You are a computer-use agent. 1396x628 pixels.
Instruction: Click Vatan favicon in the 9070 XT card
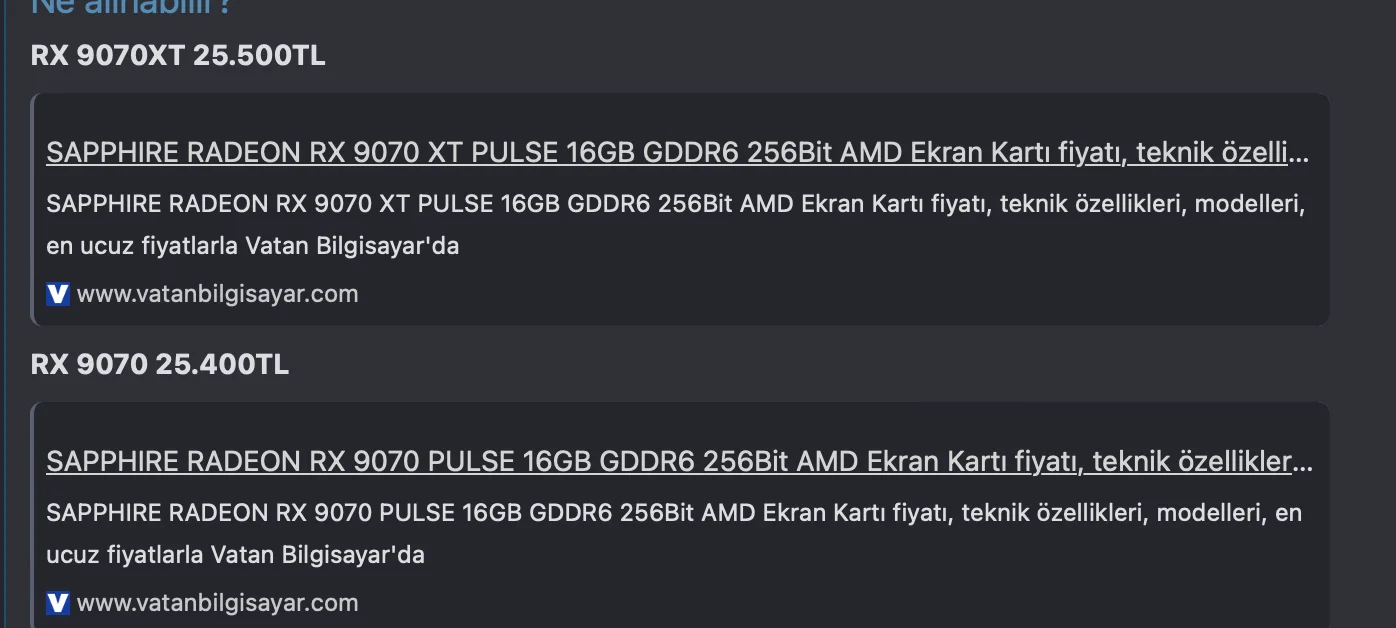(x=58, y=294)
